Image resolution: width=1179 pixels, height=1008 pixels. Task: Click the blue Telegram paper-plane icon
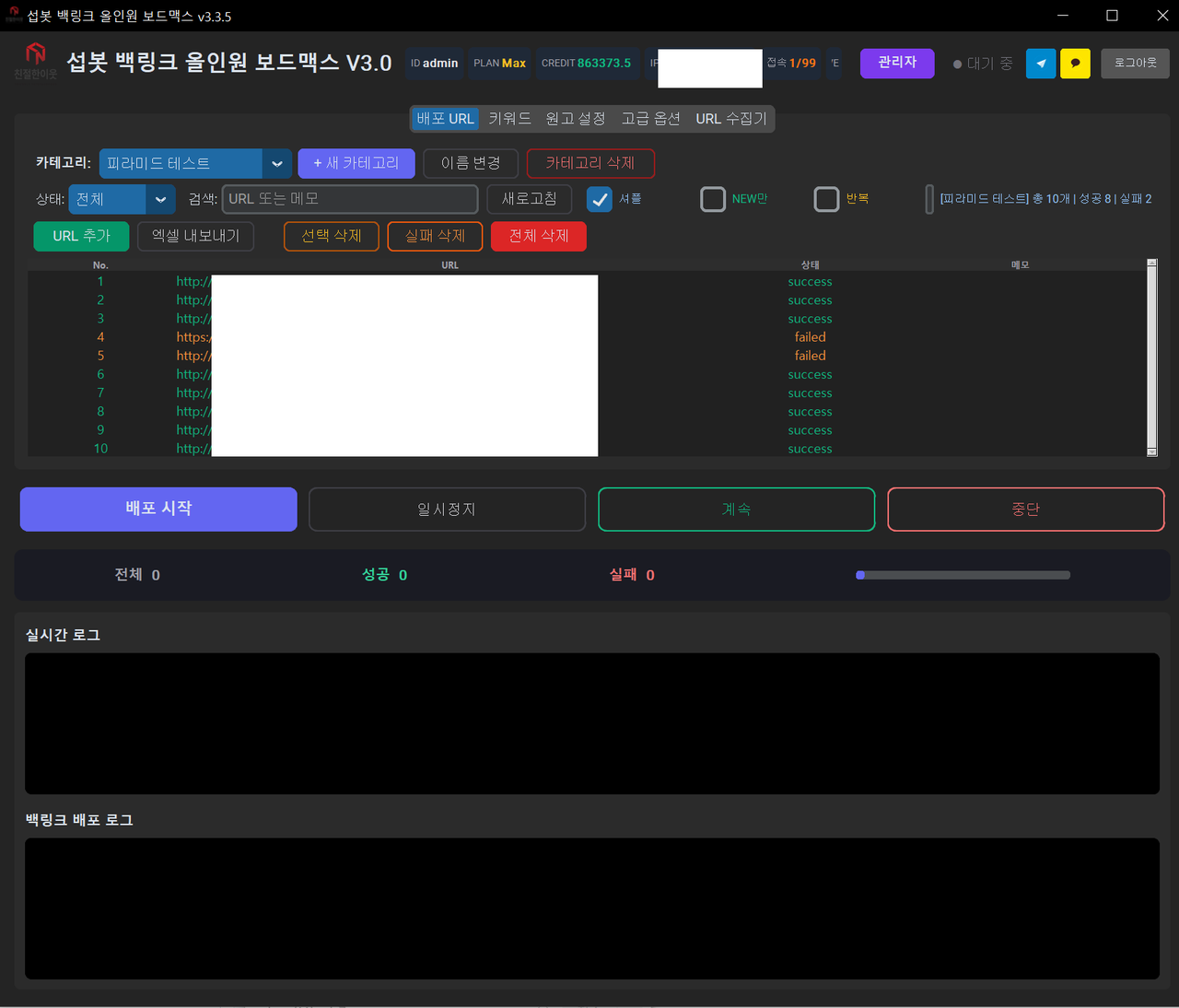(x=1041, y=64)
